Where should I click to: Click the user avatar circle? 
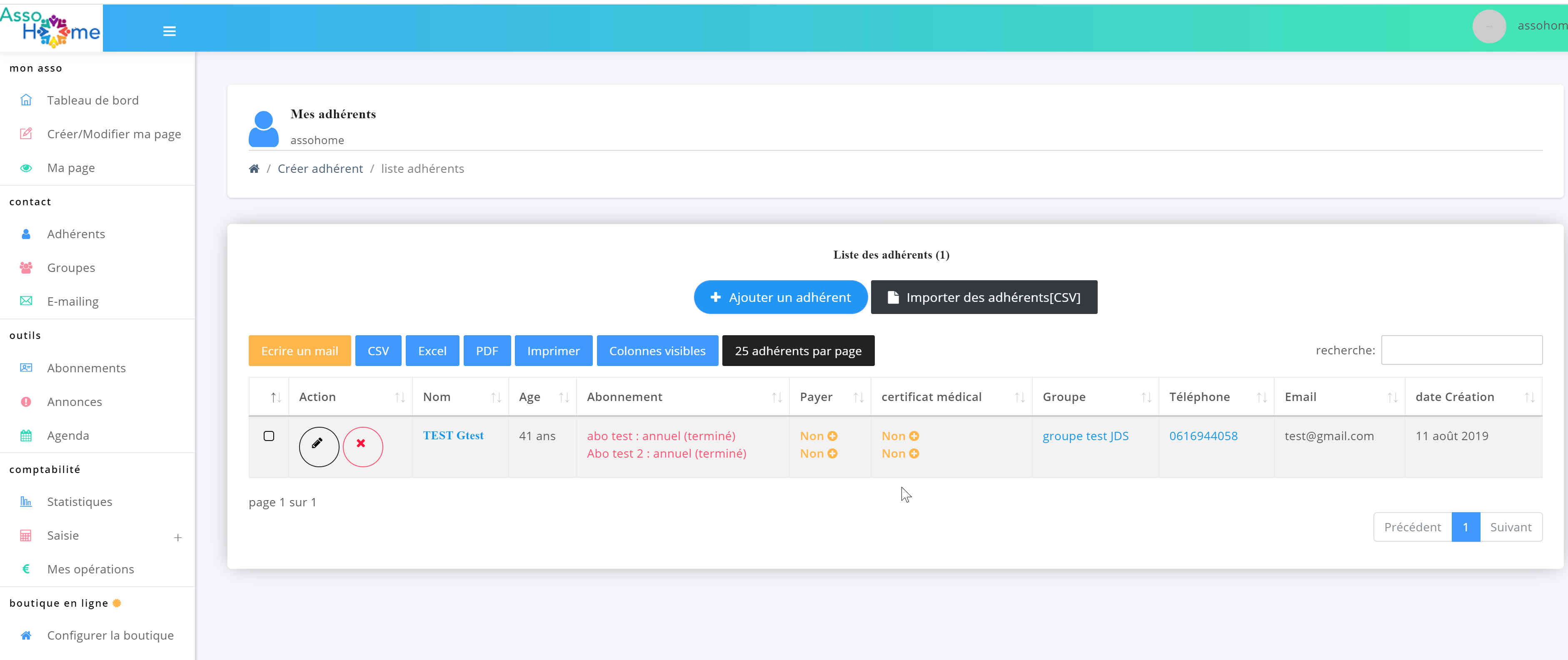pyautogui.click(x=1489, y=27)
